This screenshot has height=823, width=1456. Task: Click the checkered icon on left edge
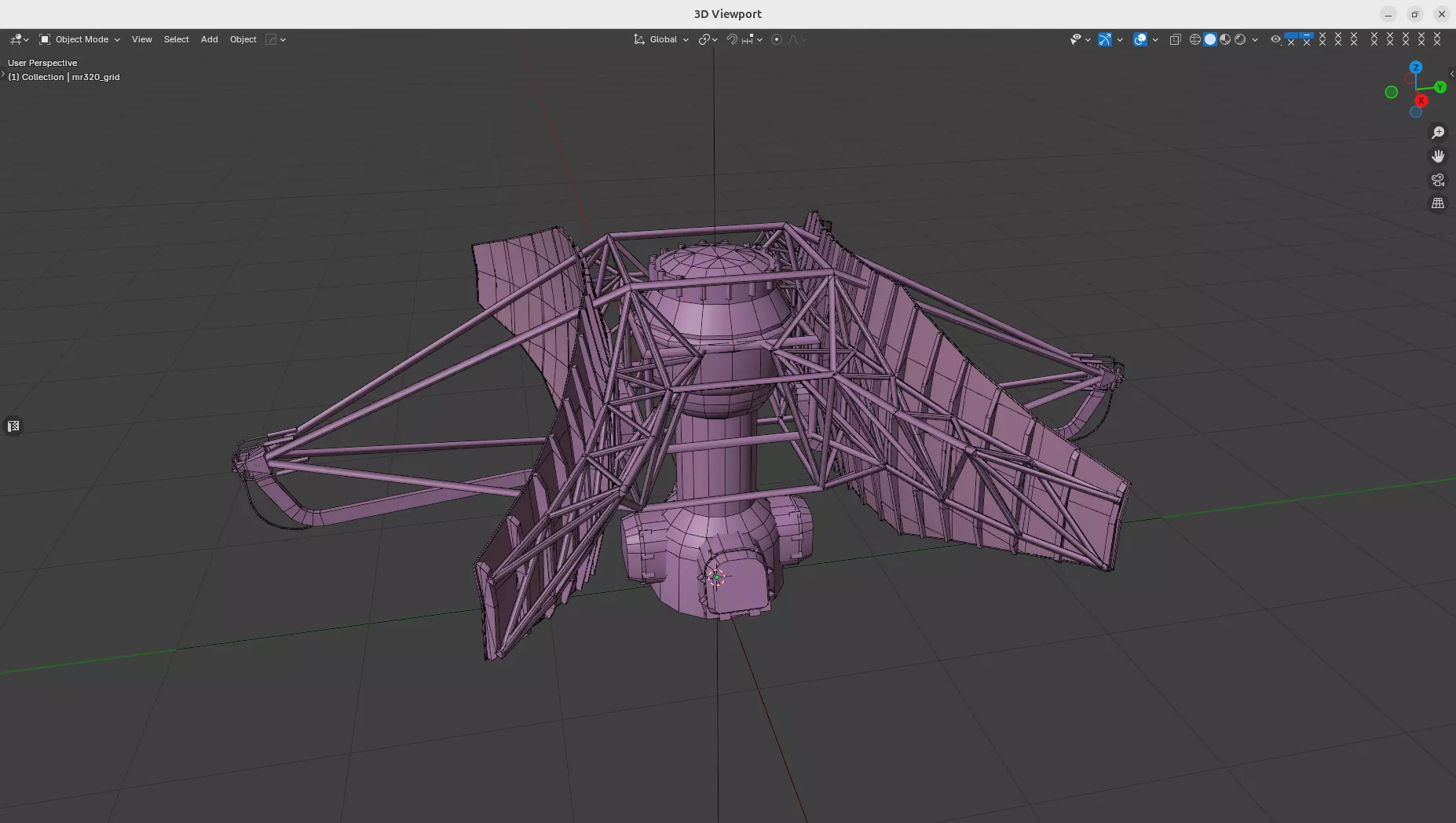point(13,426)
